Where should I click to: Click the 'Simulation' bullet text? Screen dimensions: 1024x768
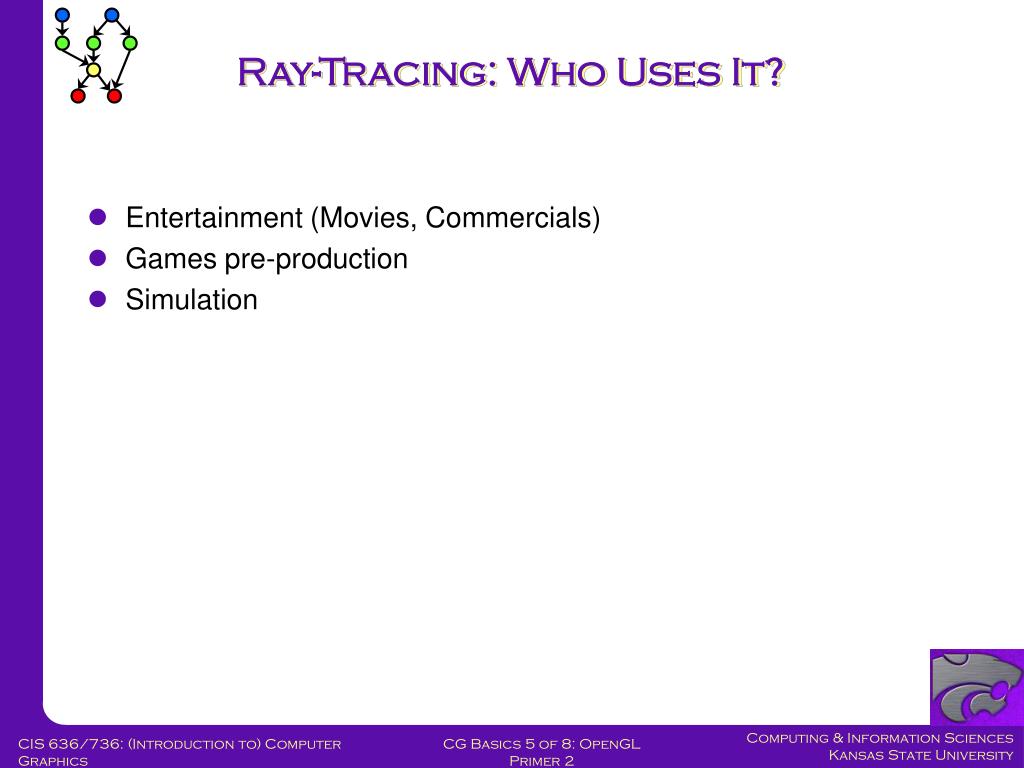pos(191,300)
